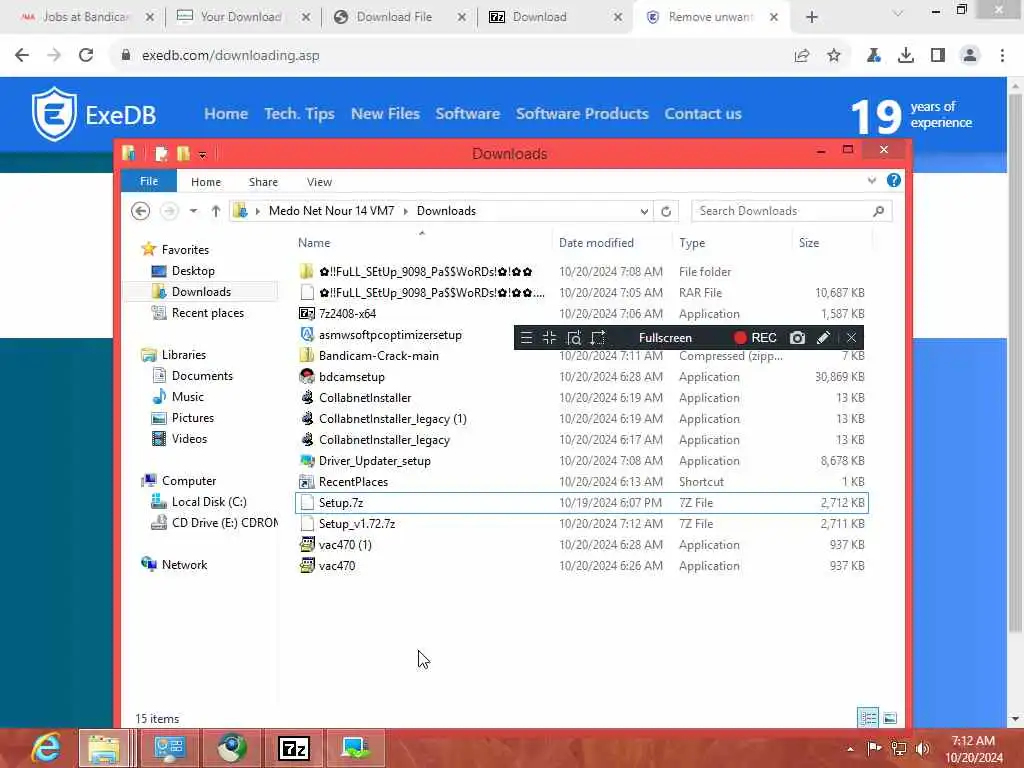Image resolution: width=1024 pixels, height=768 pixels.
Task: Select the 7z2408-x64 file
Action: (x=581, y=313)
